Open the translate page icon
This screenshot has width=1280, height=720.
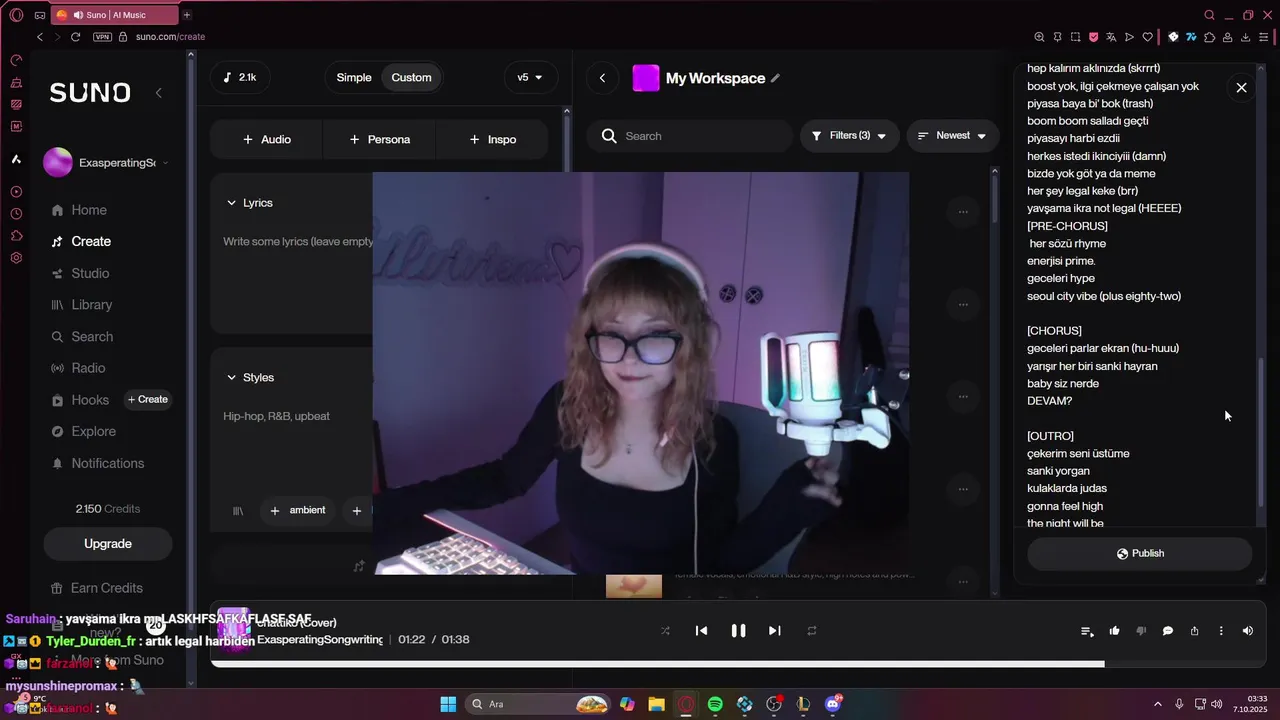(1111, 37)
